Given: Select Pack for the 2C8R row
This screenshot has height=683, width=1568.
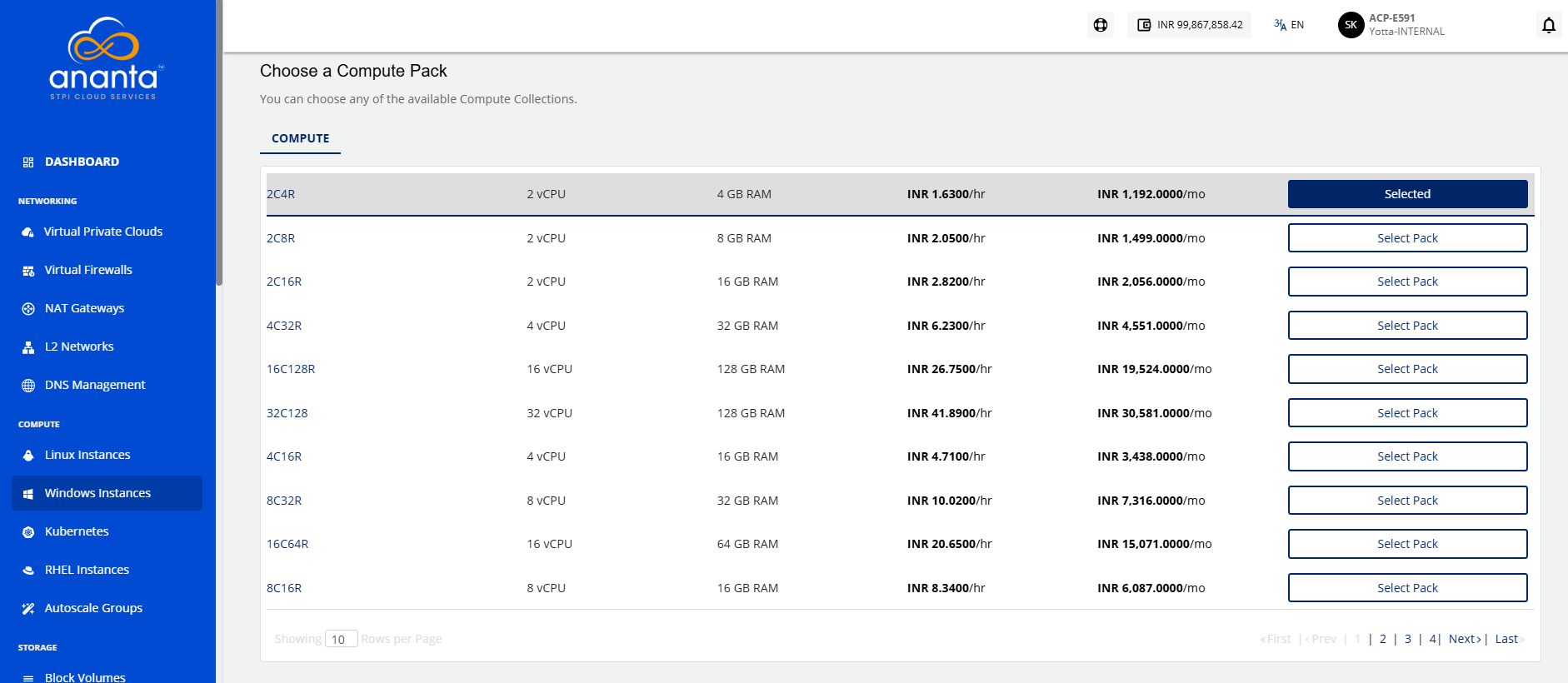Looking at the screenshot, I should pos(1407,238).
